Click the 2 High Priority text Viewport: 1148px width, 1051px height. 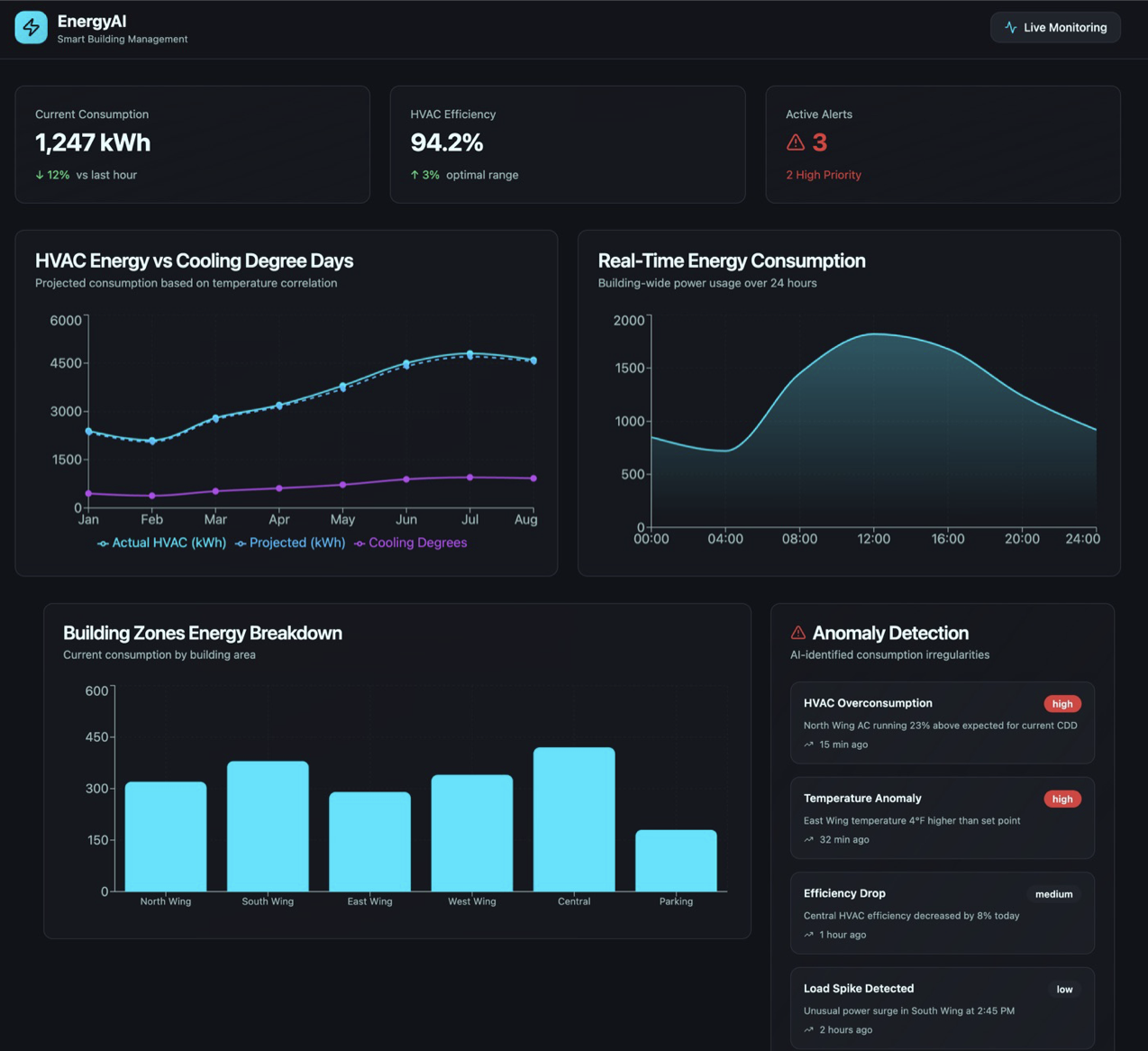pos(824,175)
